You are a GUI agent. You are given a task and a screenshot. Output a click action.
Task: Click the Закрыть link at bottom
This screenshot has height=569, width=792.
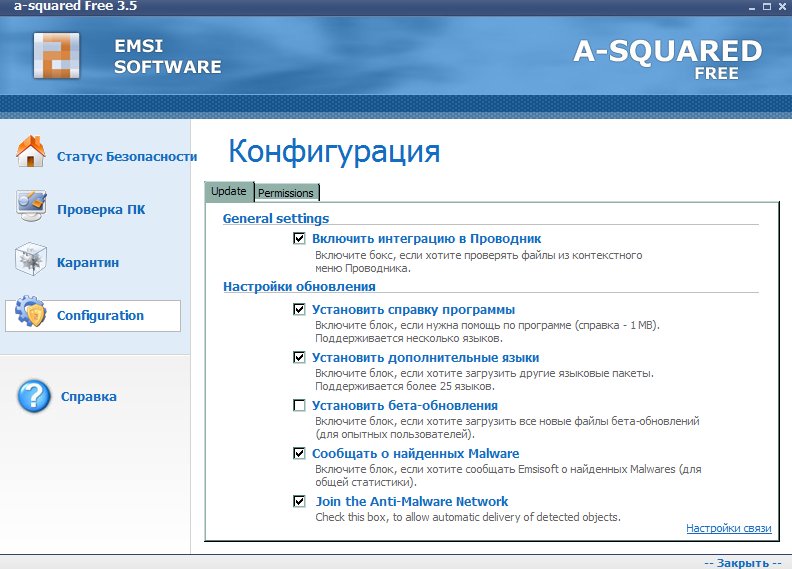pos(743,563)
